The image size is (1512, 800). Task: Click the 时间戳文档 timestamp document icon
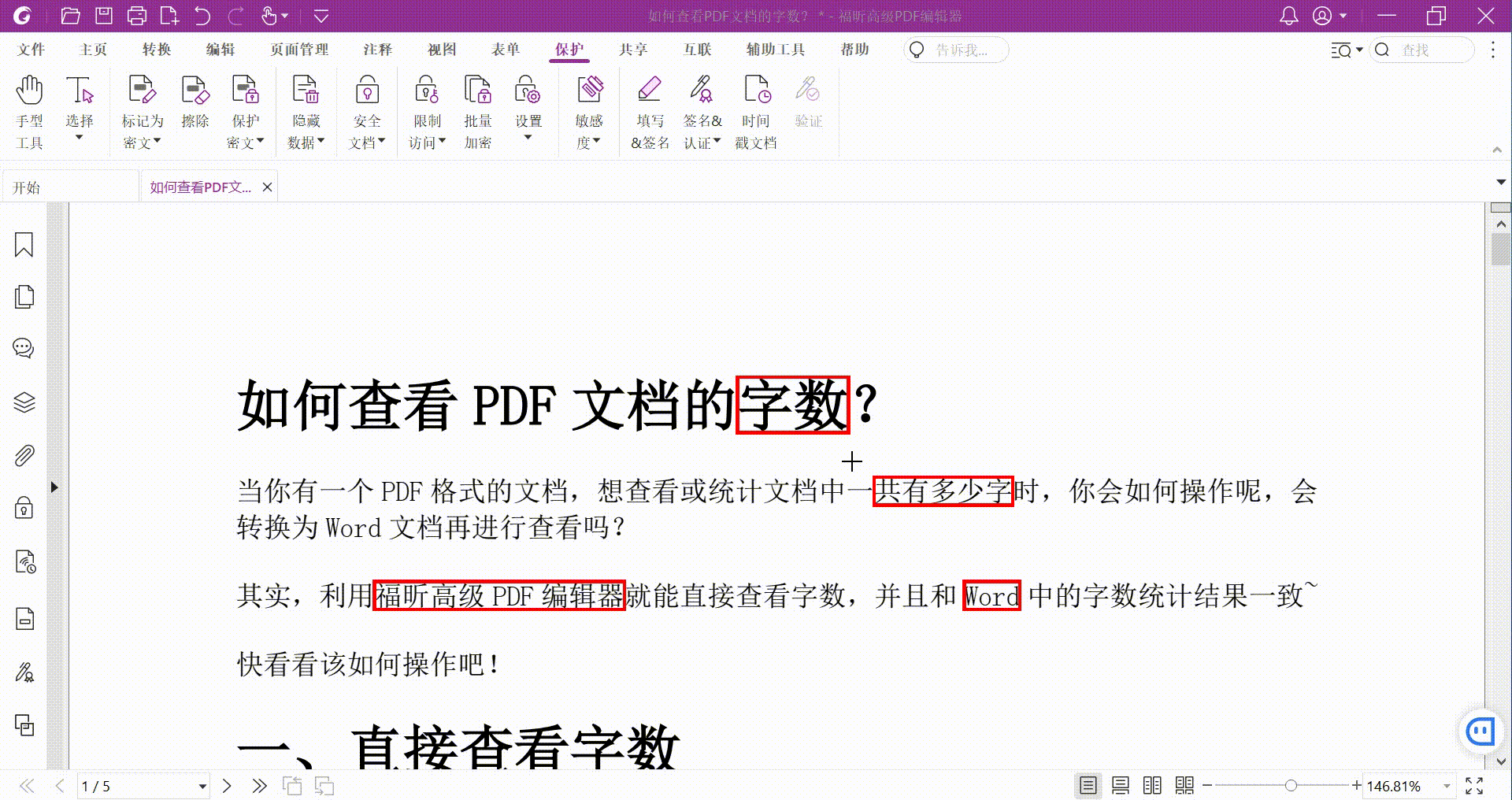755,110
